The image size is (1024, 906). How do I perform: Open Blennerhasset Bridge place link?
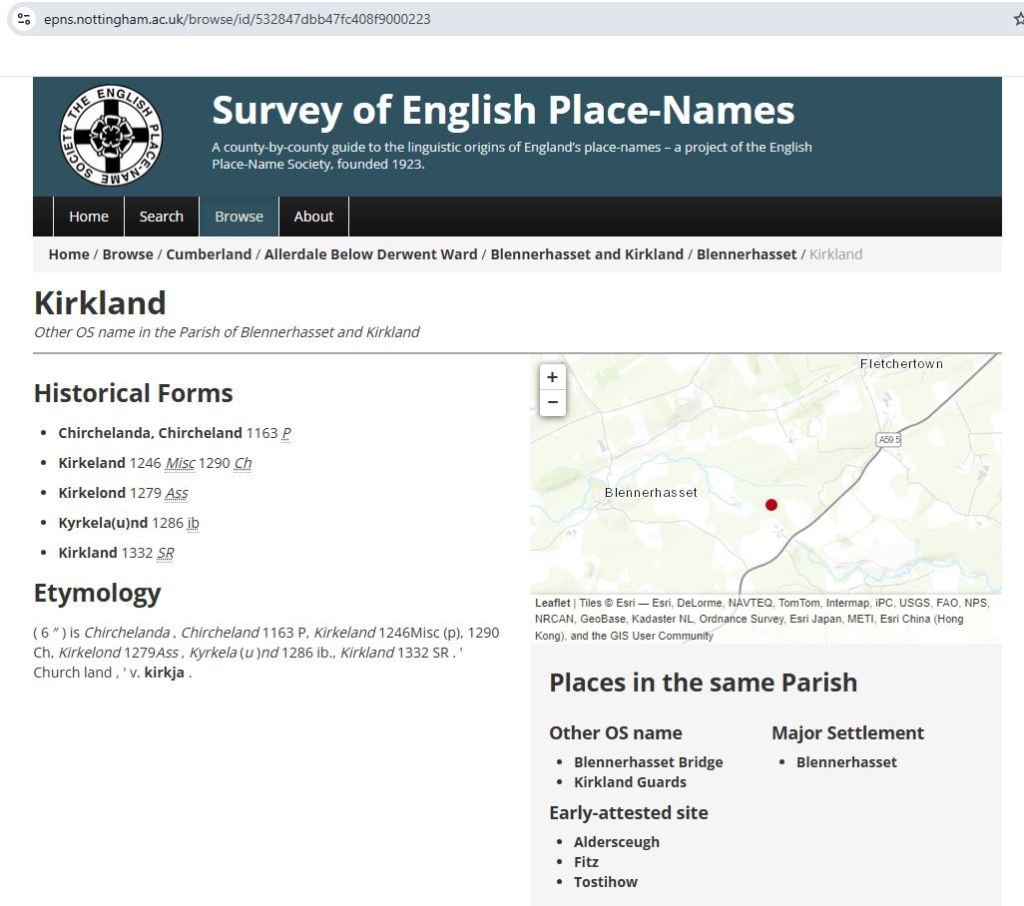(648, 762)
